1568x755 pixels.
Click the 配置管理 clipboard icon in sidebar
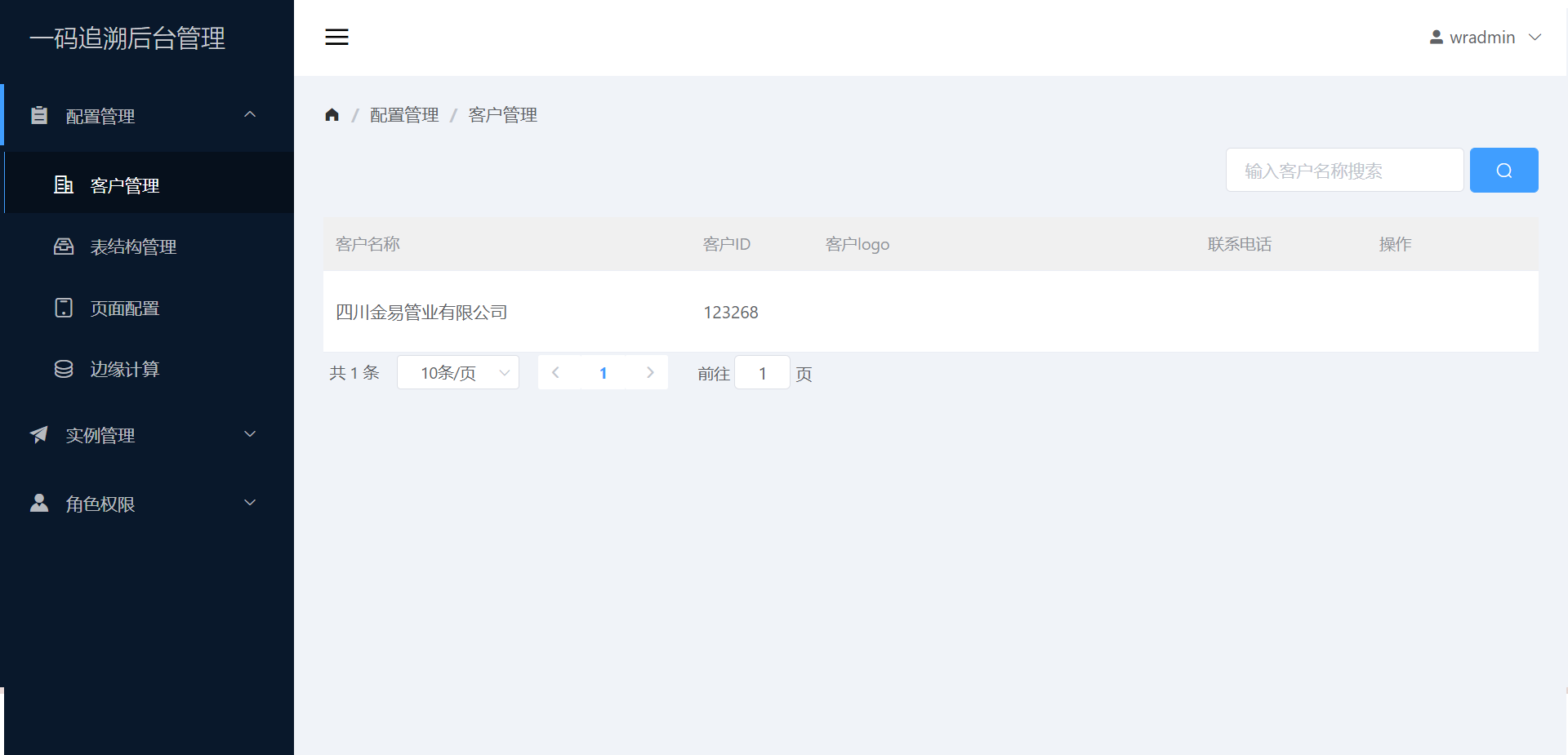39,115
